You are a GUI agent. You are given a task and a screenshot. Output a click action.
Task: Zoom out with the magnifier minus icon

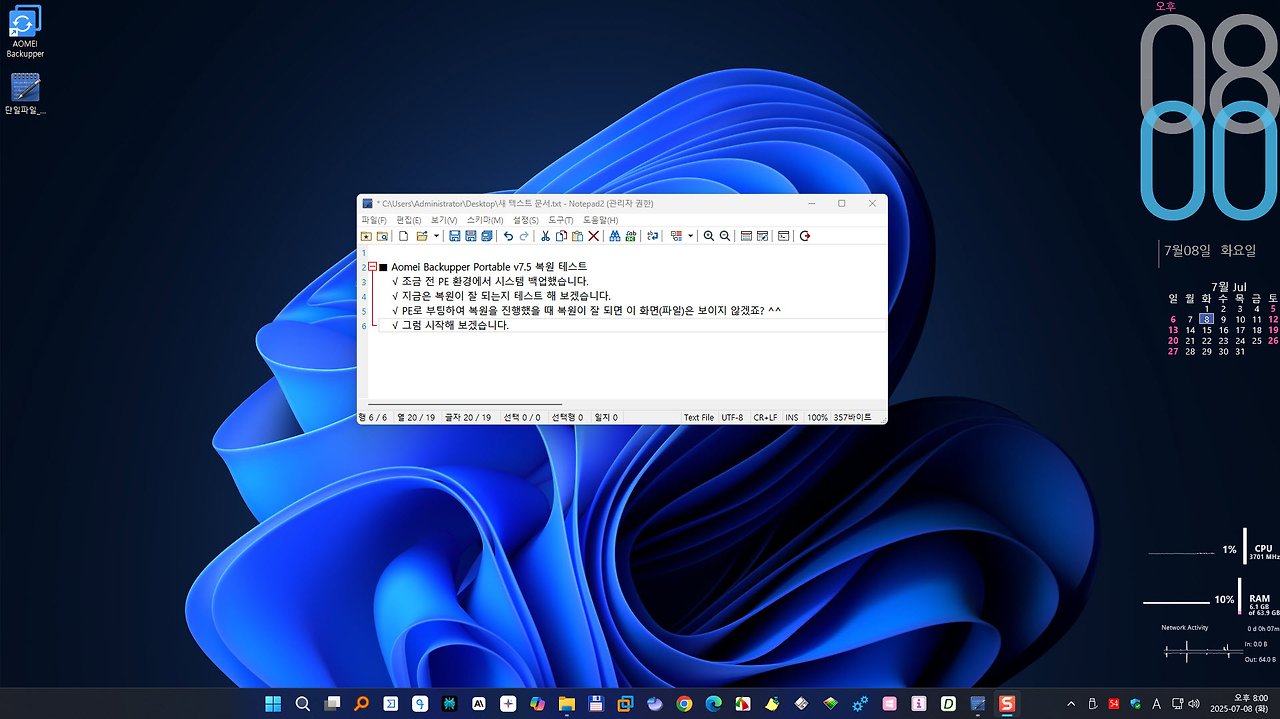click(725, 236)
